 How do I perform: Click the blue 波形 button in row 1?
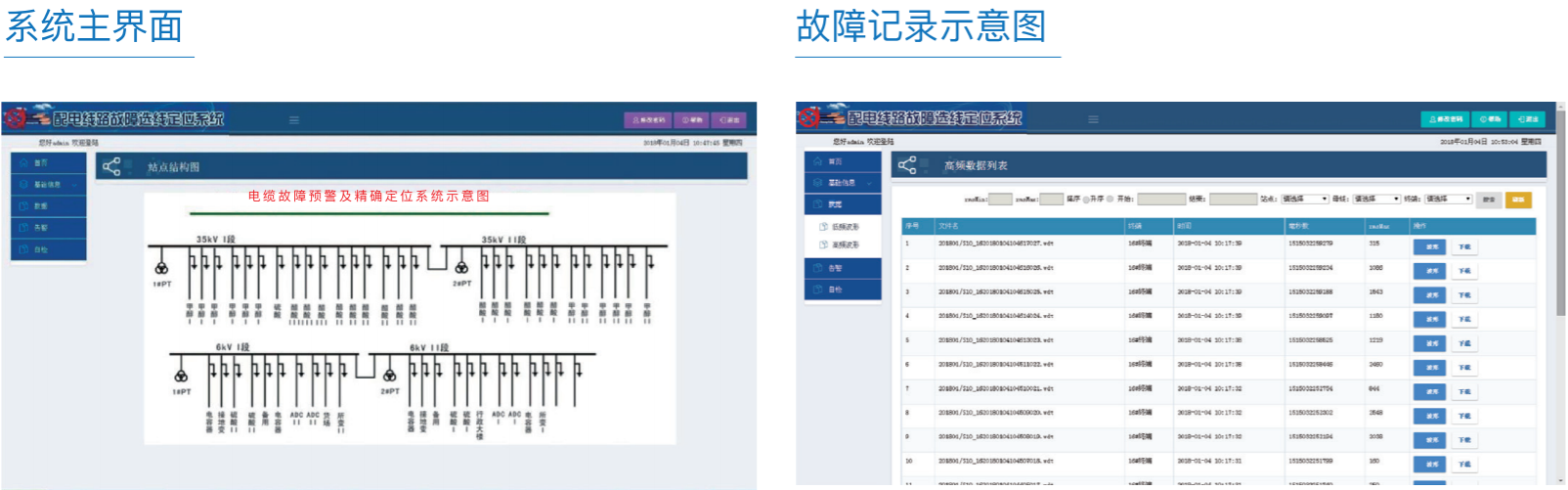(1431, 246)
